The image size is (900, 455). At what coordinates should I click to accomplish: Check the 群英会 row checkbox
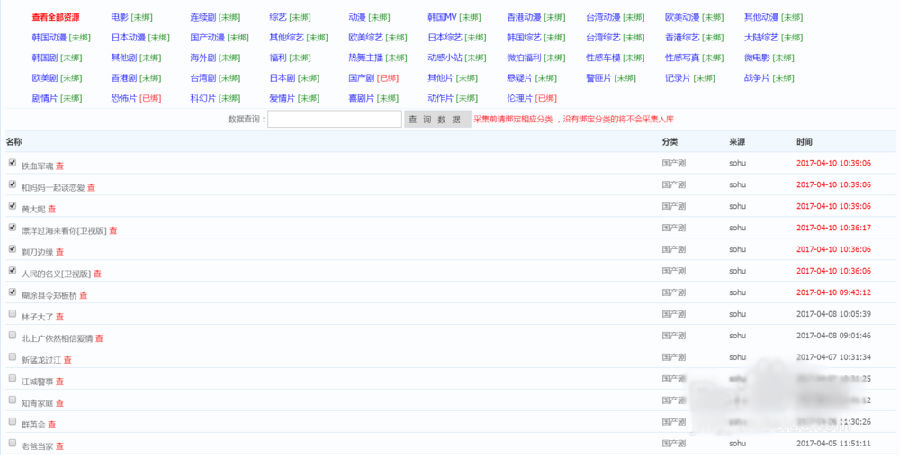pos(12,422)
